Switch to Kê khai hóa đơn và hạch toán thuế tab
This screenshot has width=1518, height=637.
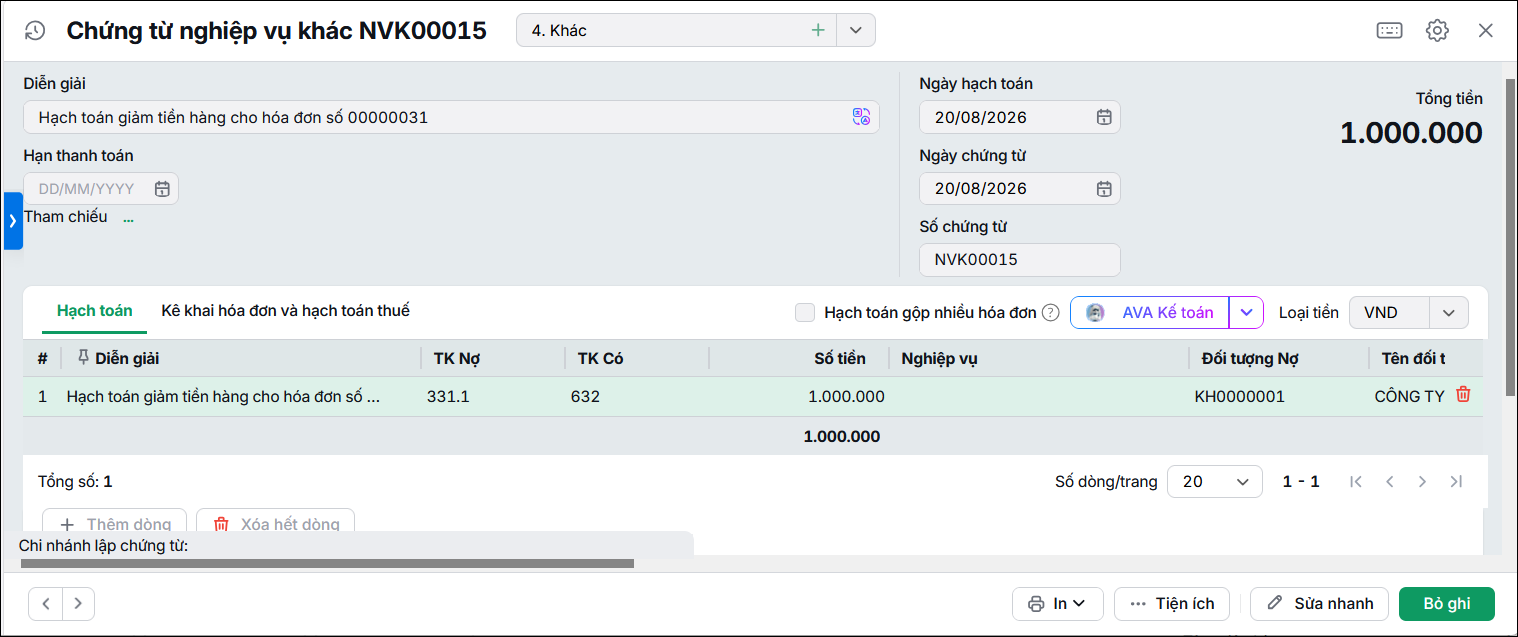click(285, 311)
